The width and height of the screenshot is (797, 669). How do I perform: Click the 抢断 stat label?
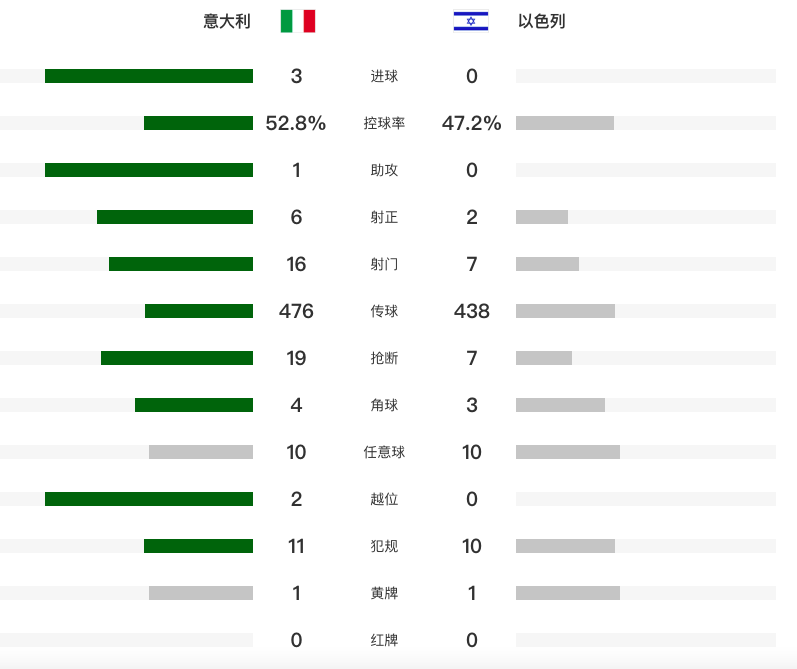click(384, 358)
